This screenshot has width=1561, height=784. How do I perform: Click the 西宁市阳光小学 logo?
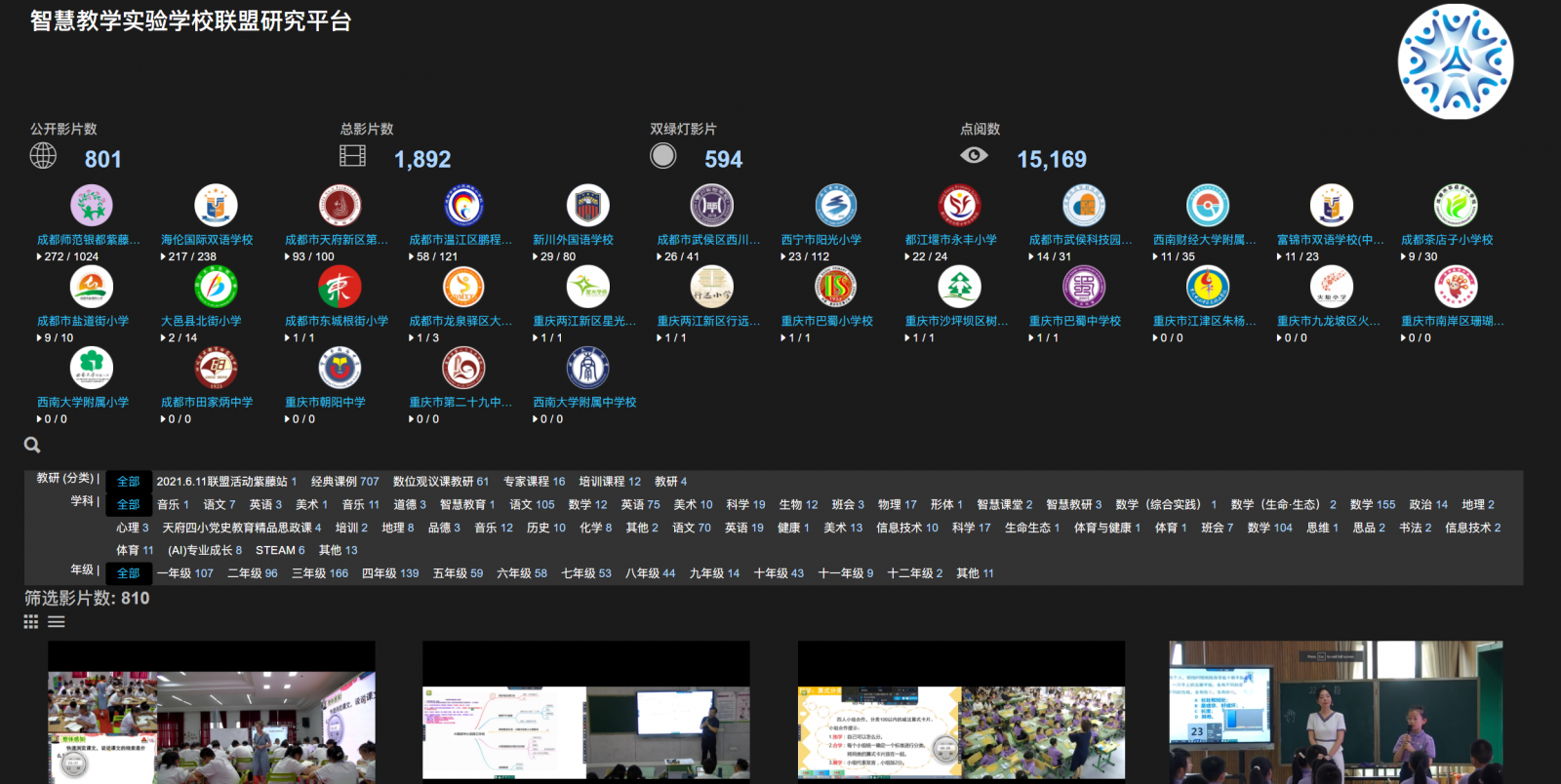pos(836,206)
